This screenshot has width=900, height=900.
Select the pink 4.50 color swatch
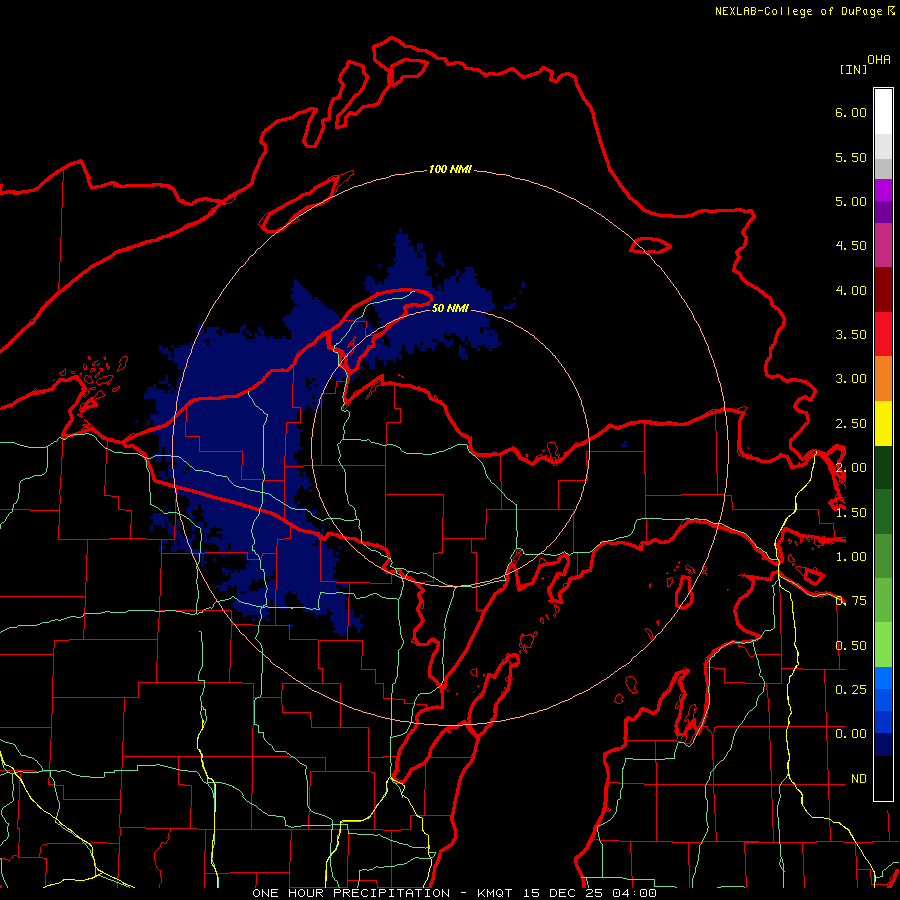click(x=883, y=245)
